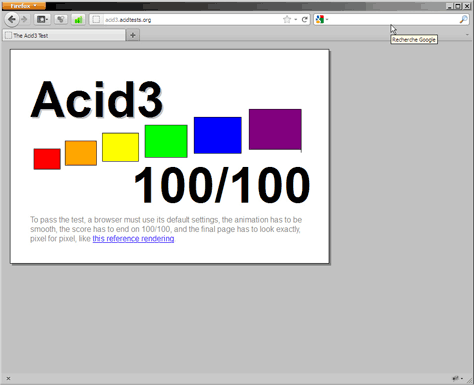
Task: Open the address history dropdown arrow
Action: (295, 20)
